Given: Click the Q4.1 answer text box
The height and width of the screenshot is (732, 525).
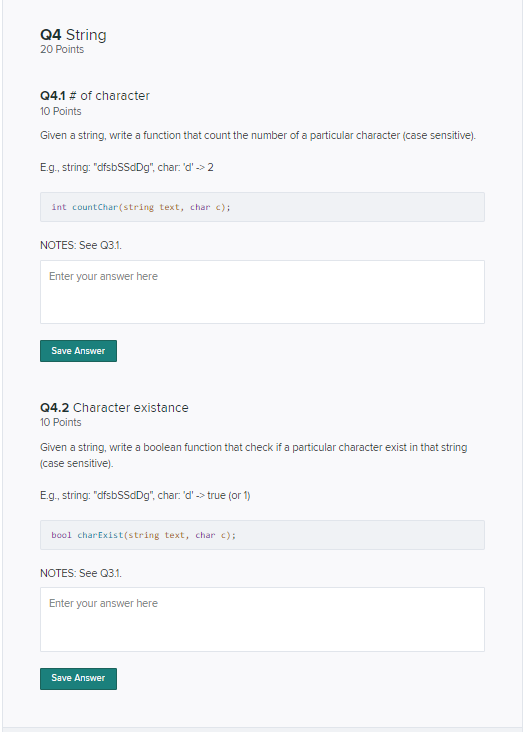Looking at the screenshot, I should pos(262,292).
